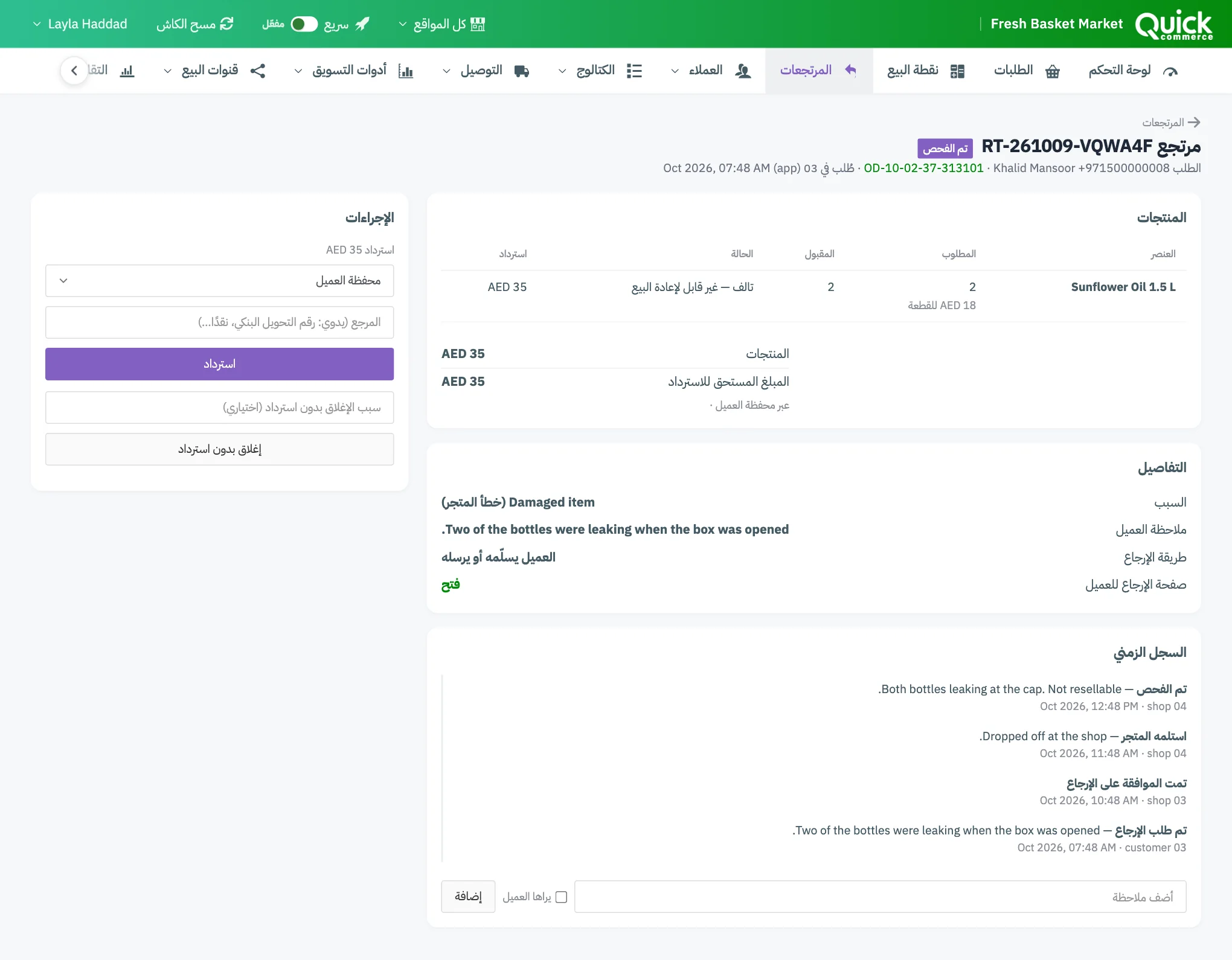
Task: Click the delivery truck icon
Action: tap(522, 71)
